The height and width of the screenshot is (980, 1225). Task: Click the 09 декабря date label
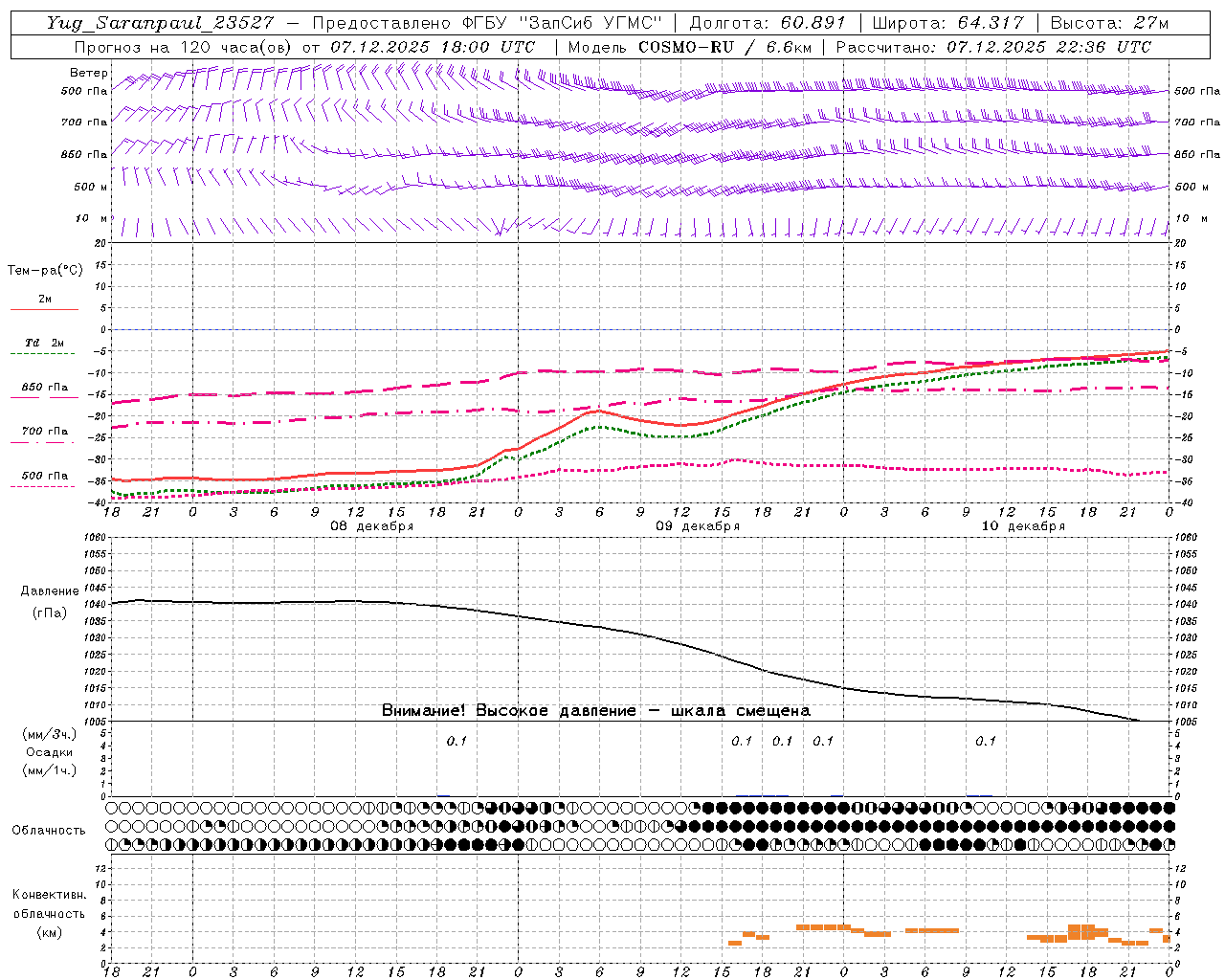click(697, 526)
